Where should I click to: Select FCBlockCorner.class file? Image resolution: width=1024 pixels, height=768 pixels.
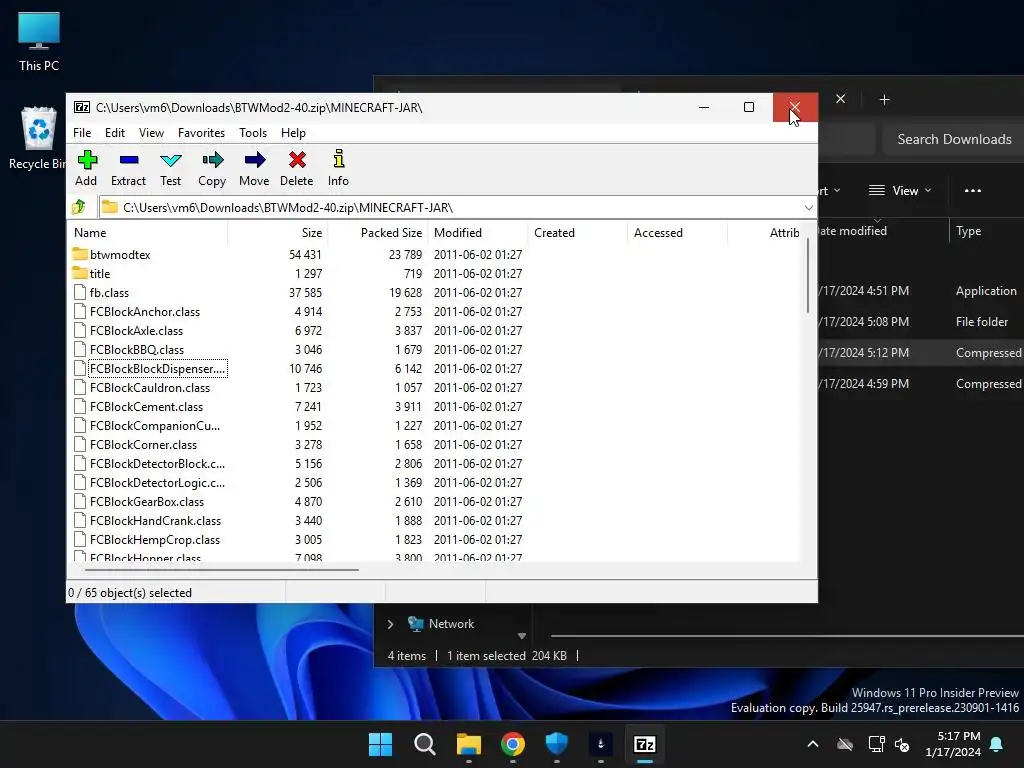(144, 444)
